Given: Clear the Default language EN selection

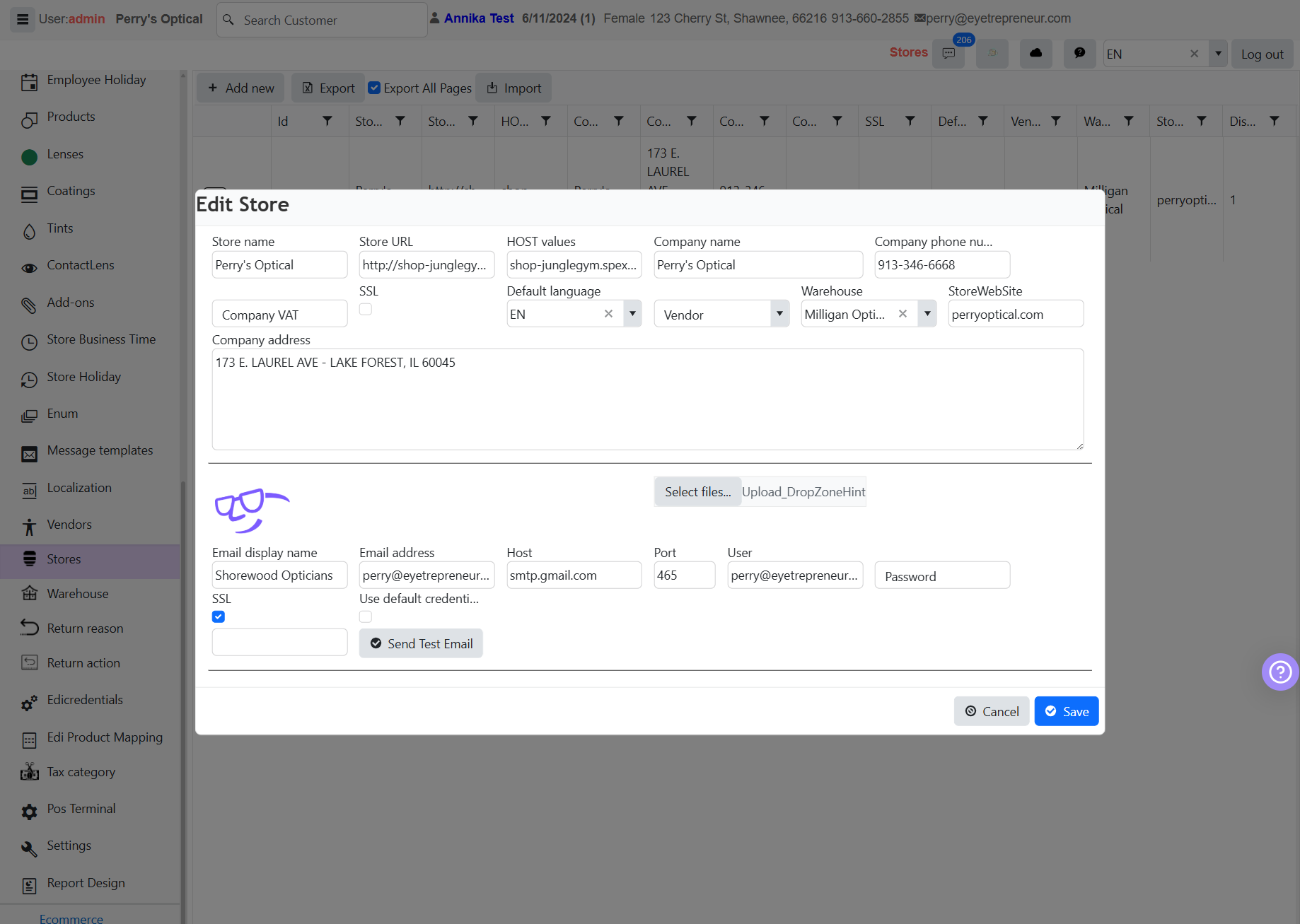Looking at the screenshot, I should 608,314.
